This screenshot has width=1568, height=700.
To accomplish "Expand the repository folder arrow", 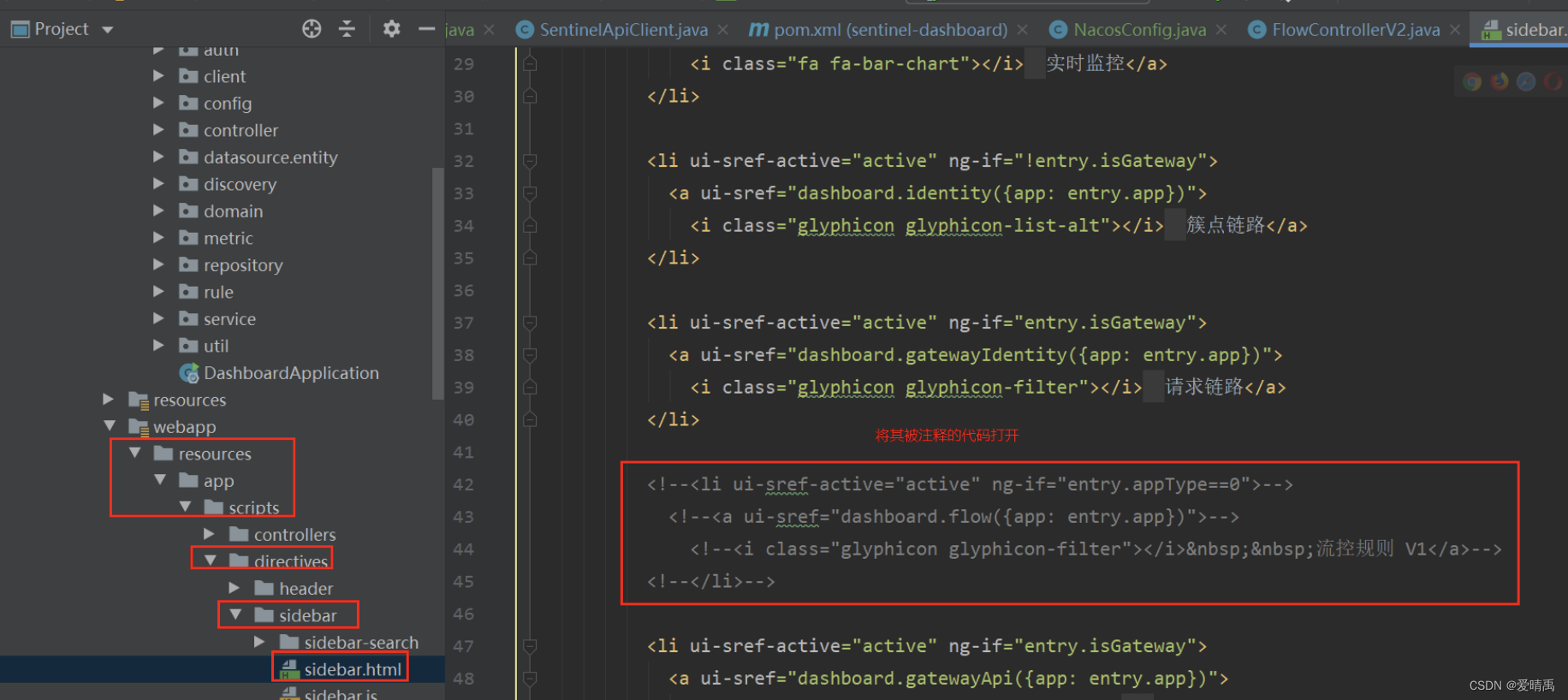I will (158, 264).
